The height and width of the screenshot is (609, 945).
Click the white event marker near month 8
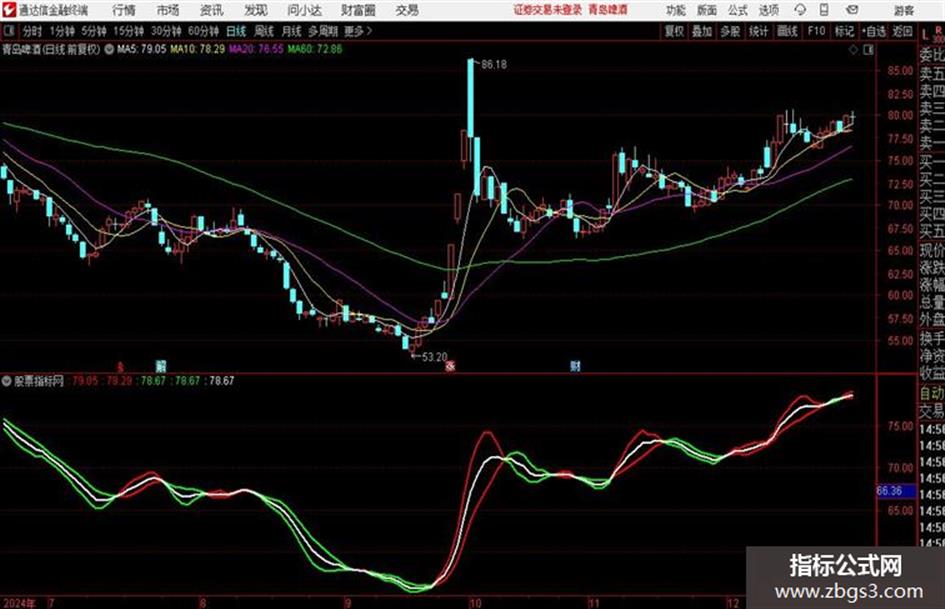[x=160, y=365]
